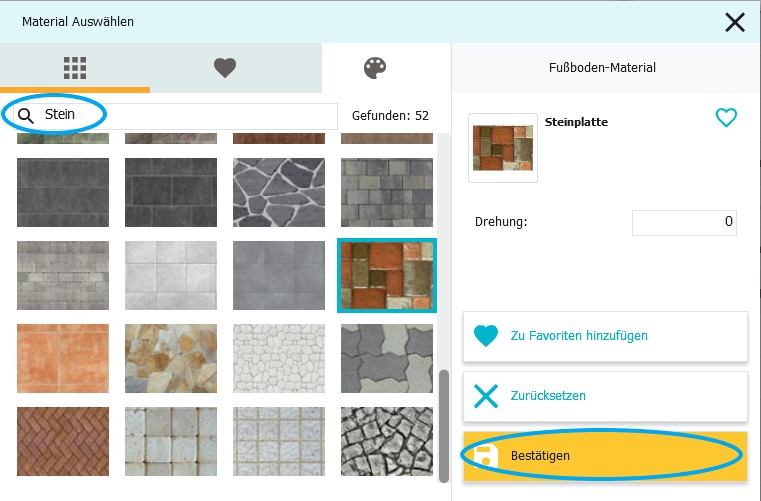Image resolution: width=761 pixels, height=501 pixels.
Task: Click the save disk icon in Bestätigen
Action: click(485, 456)
